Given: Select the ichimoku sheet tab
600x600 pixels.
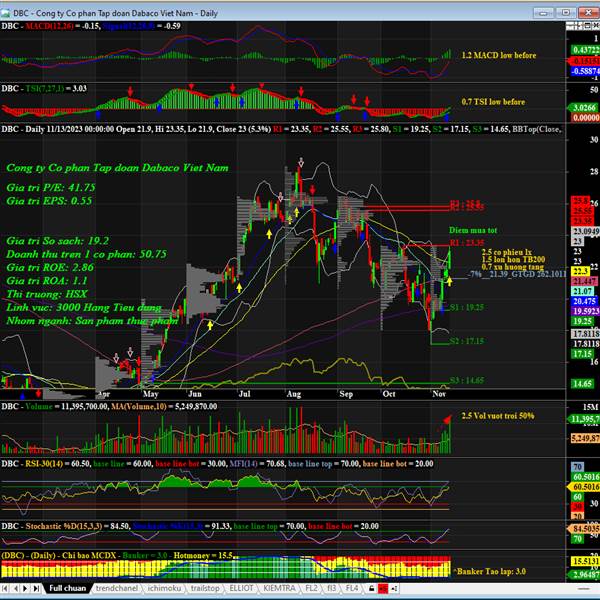Looking at the screenshot, I should point(164,588).
